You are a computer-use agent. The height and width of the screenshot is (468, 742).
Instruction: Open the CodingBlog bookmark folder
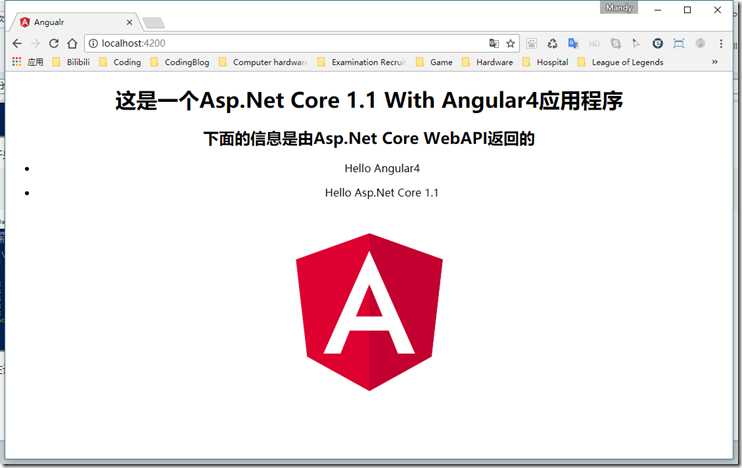(x=179, y=62)
